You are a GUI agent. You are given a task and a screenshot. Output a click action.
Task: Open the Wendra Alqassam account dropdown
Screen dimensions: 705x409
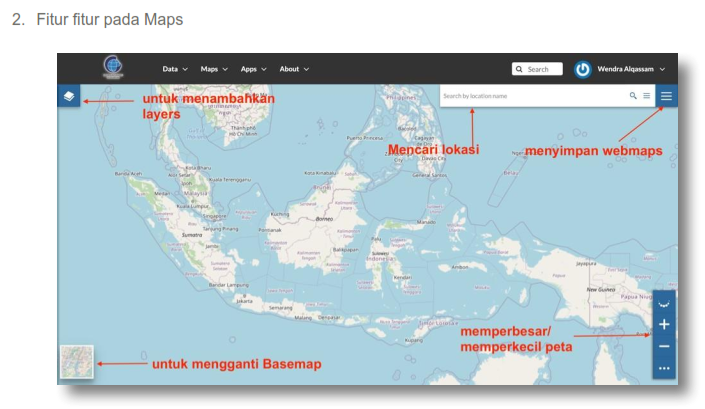coord(630,69)
